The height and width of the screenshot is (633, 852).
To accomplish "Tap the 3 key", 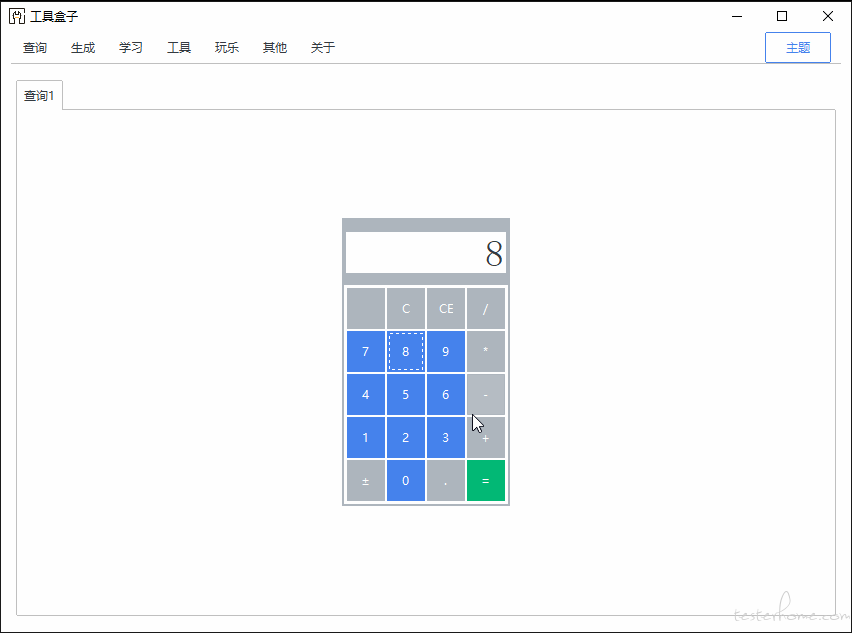I will pyautogui.click(x=446, y=437).
